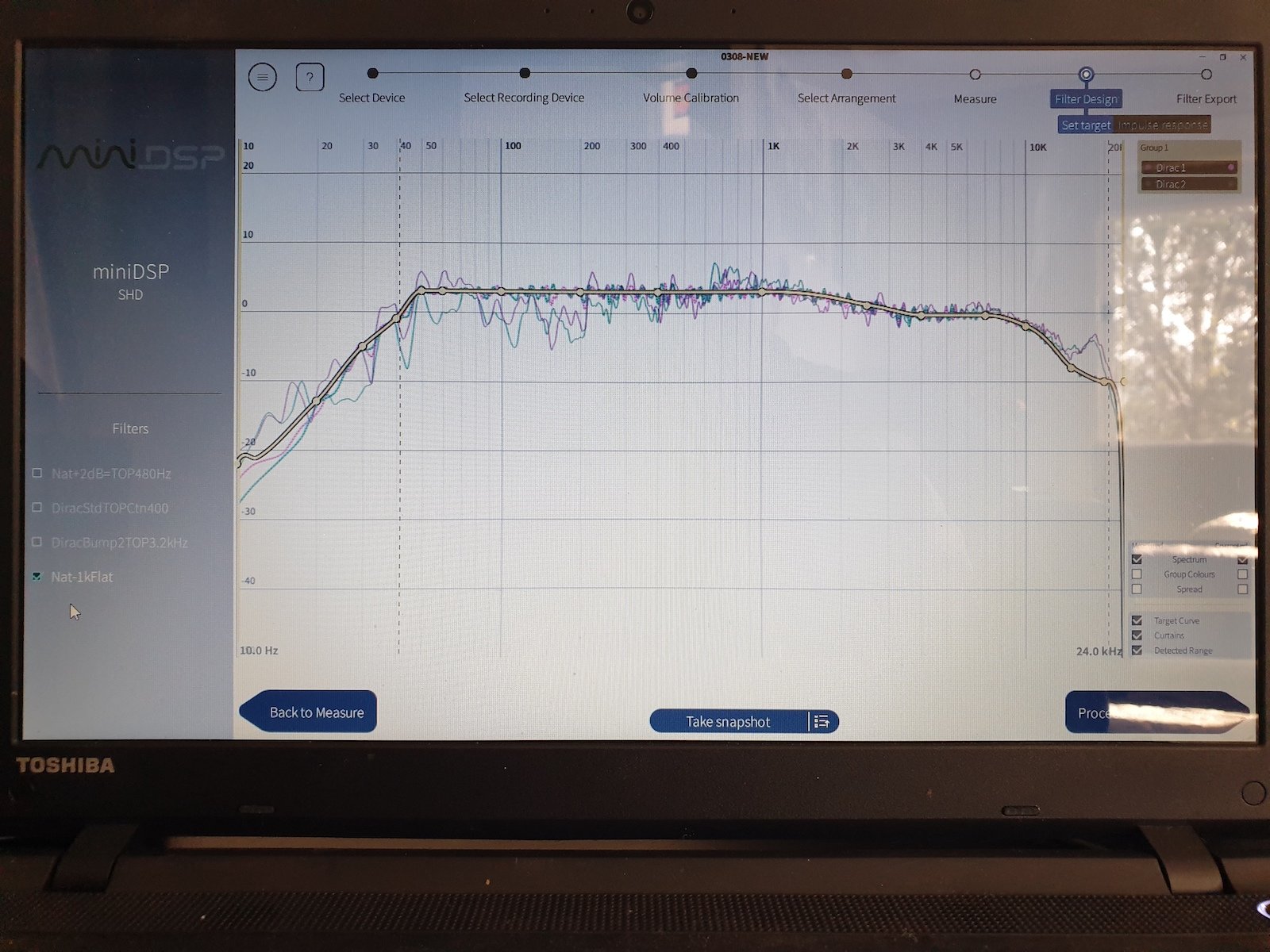1270x952 pixels.
Task: Click the Select Arrangement step dot
Action: 847,74
